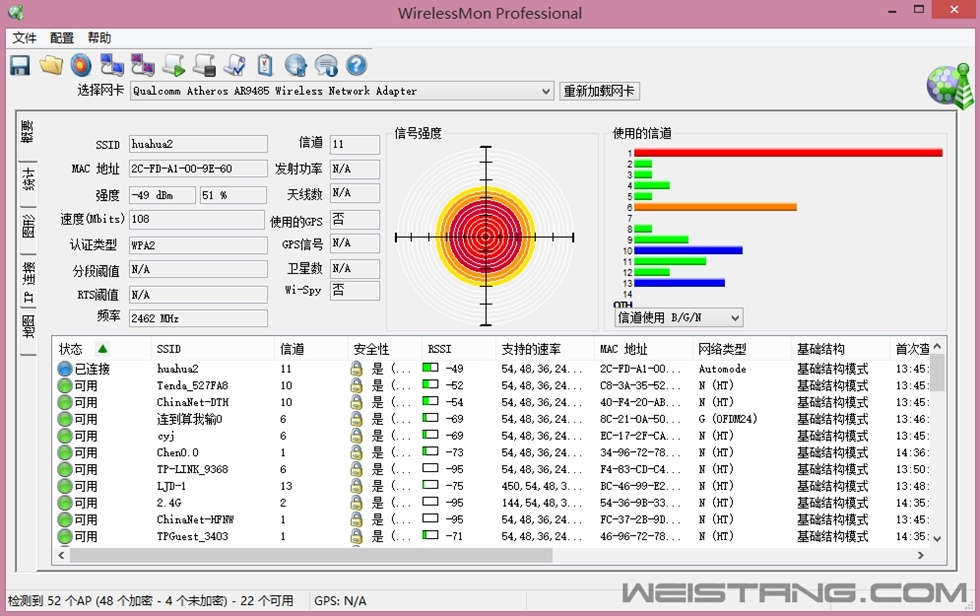Open the clipboard checklist toolbar icon

(x=264, y=66)
